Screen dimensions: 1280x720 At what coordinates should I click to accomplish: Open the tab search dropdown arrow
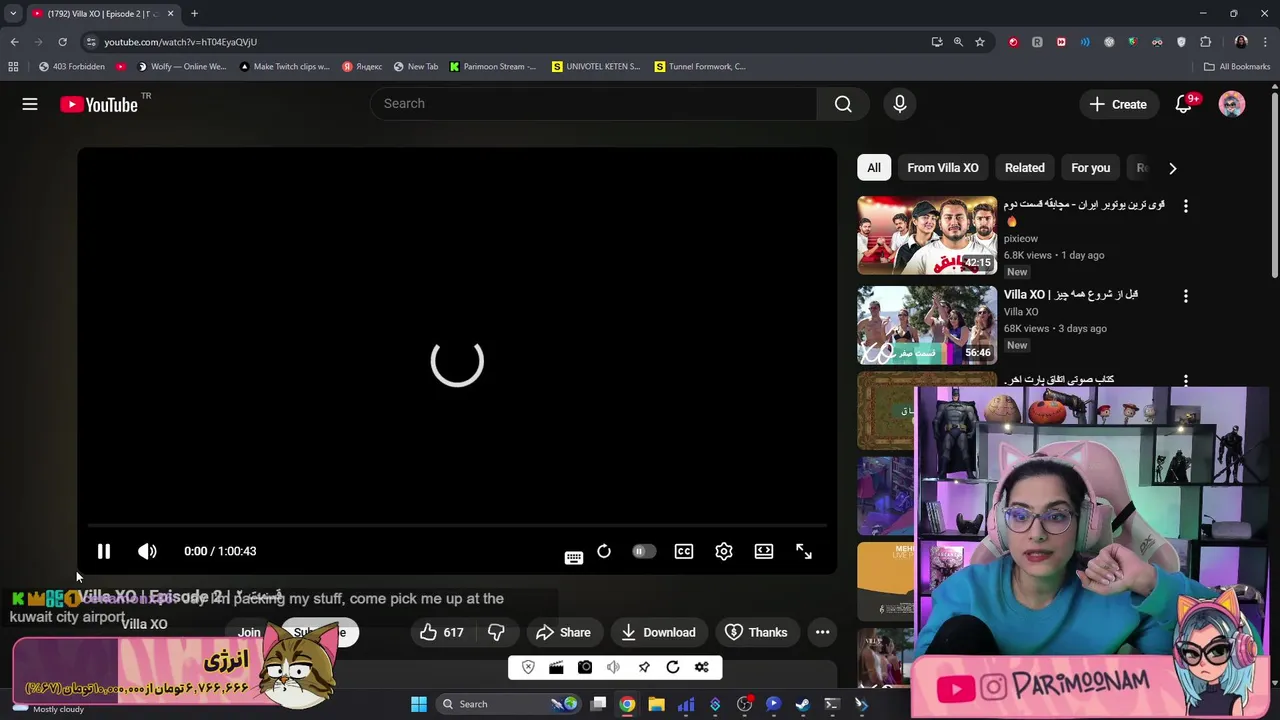pos(13,14)
